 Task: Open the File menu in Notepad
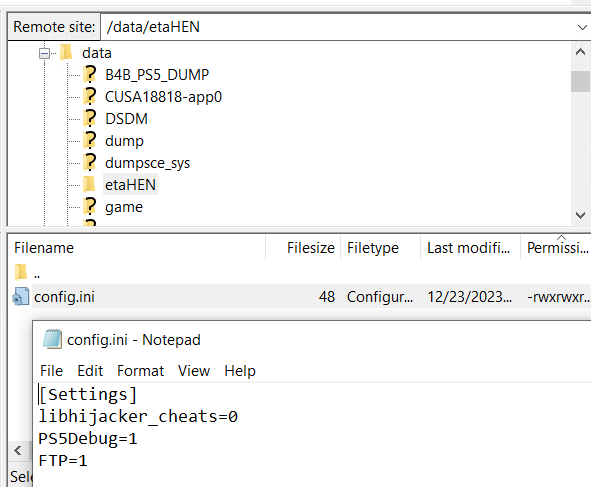coord(51,371)
